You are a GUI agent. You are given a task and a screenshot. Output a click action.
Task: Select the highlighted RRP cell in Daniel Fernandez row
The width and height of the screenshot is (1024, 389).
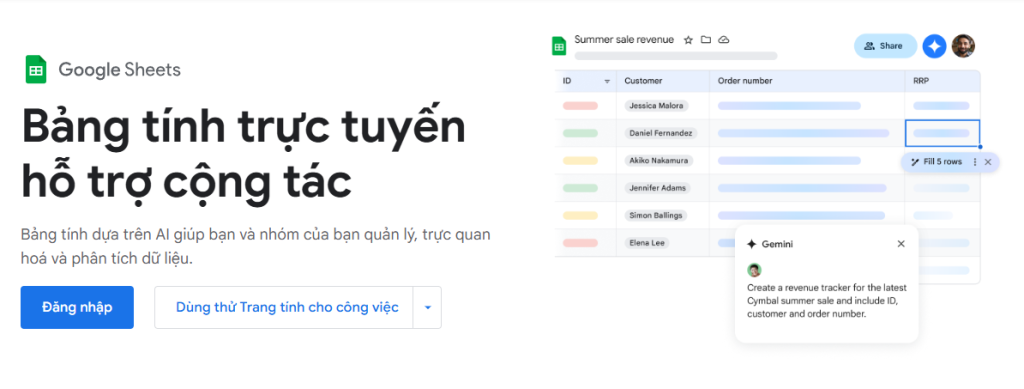942,133
